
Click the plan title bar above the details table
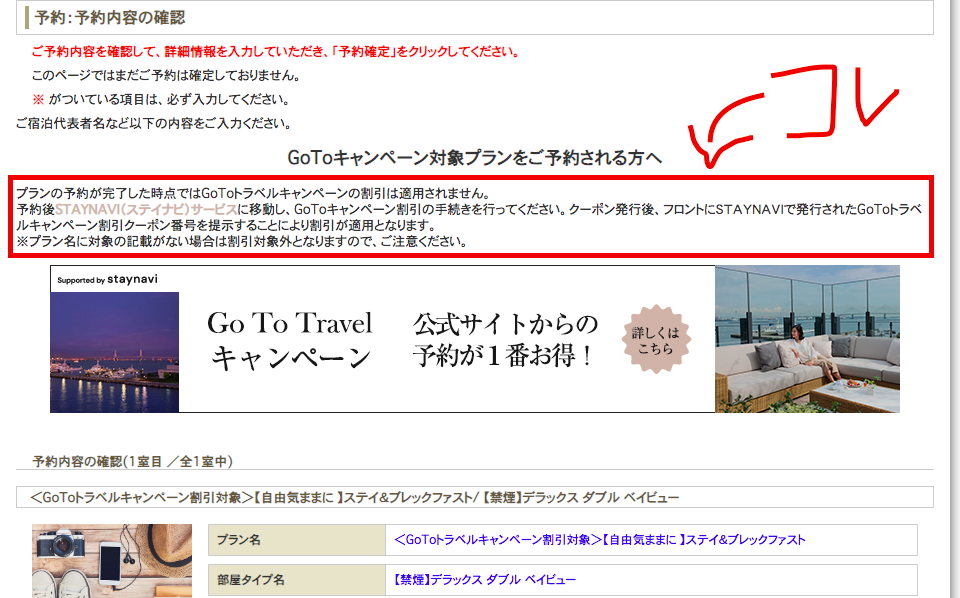tap(474, 498)
